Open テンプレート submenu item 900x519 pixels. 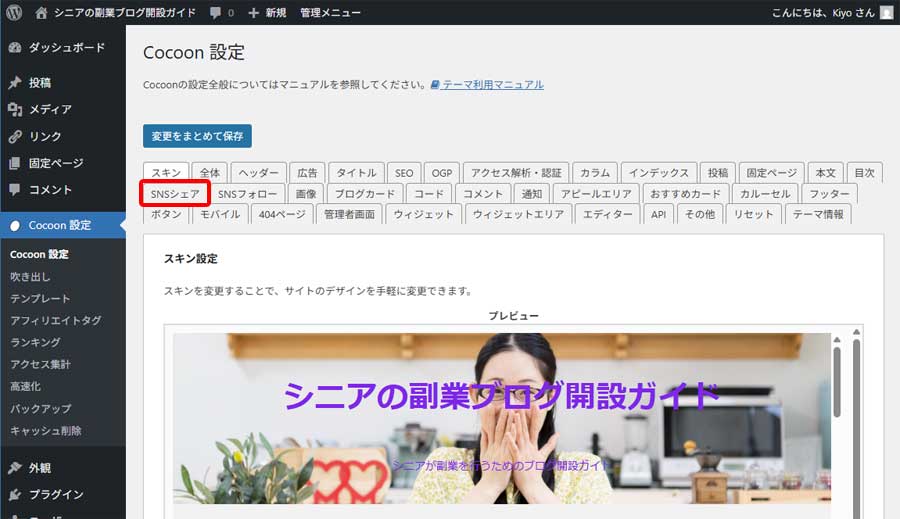pyautogui.click(x=40, y=299)
